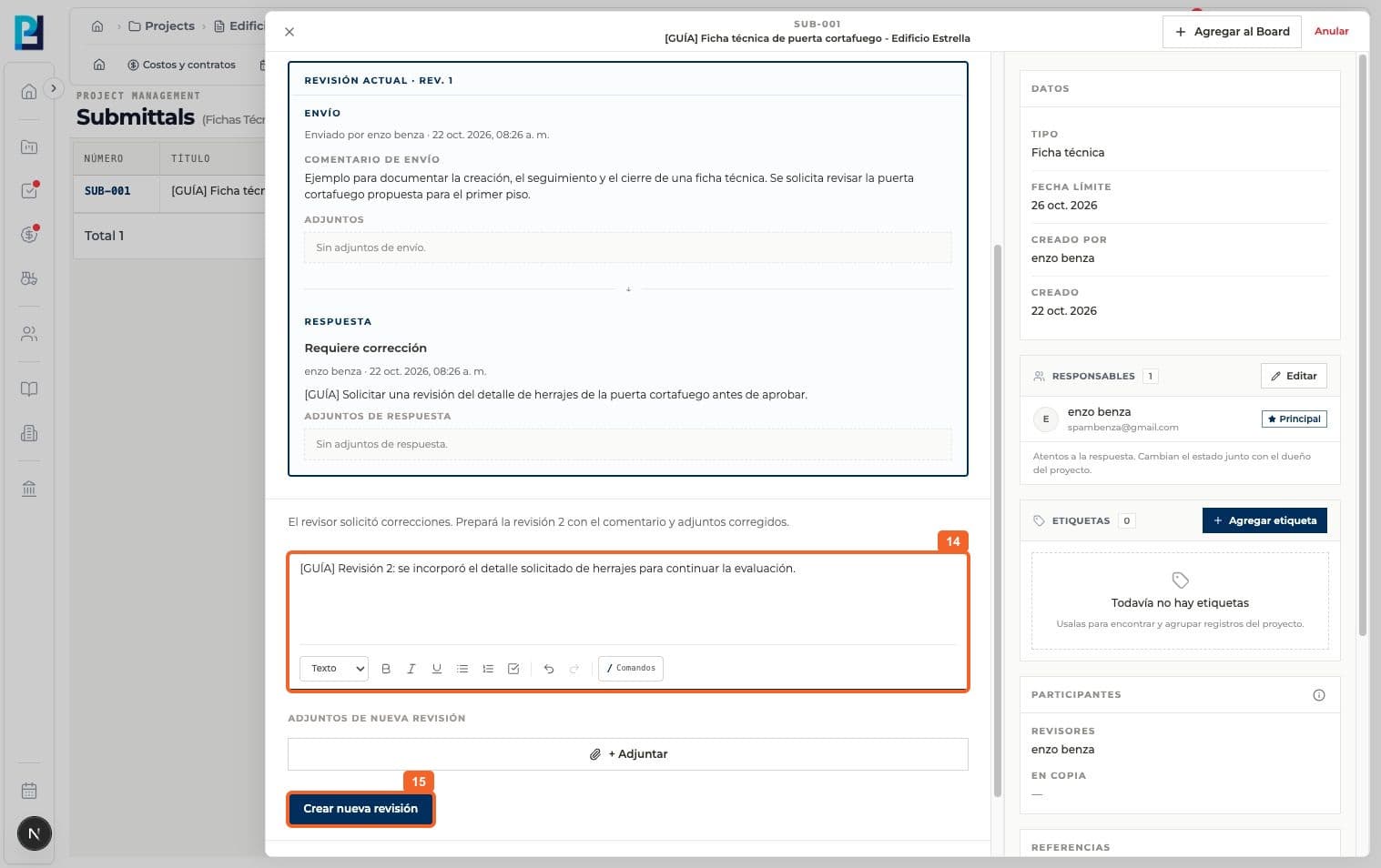Click the app logo in top-left
This screenshot has width=1381, height=868.
pyautogui.click(x=29, y=33)
